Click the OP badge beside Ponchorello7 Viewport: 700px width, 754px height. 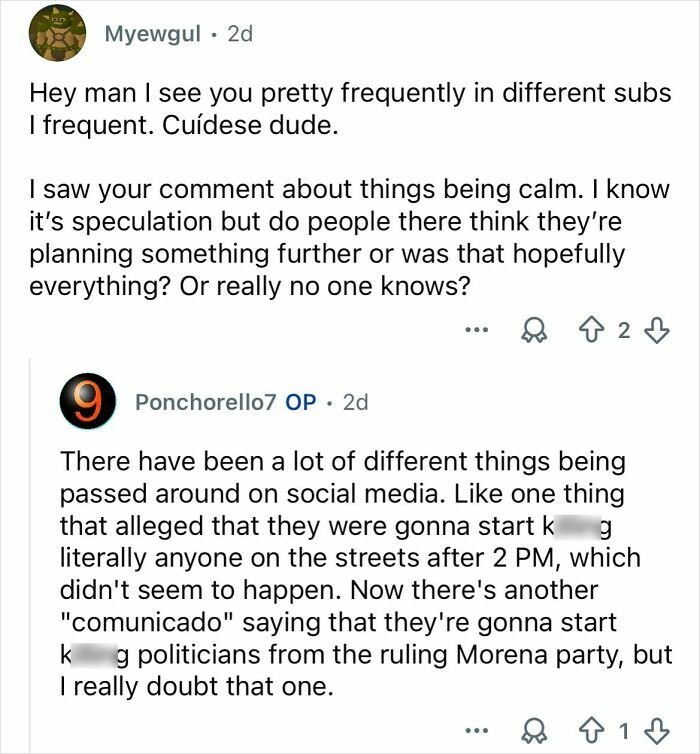pos(301,402)
